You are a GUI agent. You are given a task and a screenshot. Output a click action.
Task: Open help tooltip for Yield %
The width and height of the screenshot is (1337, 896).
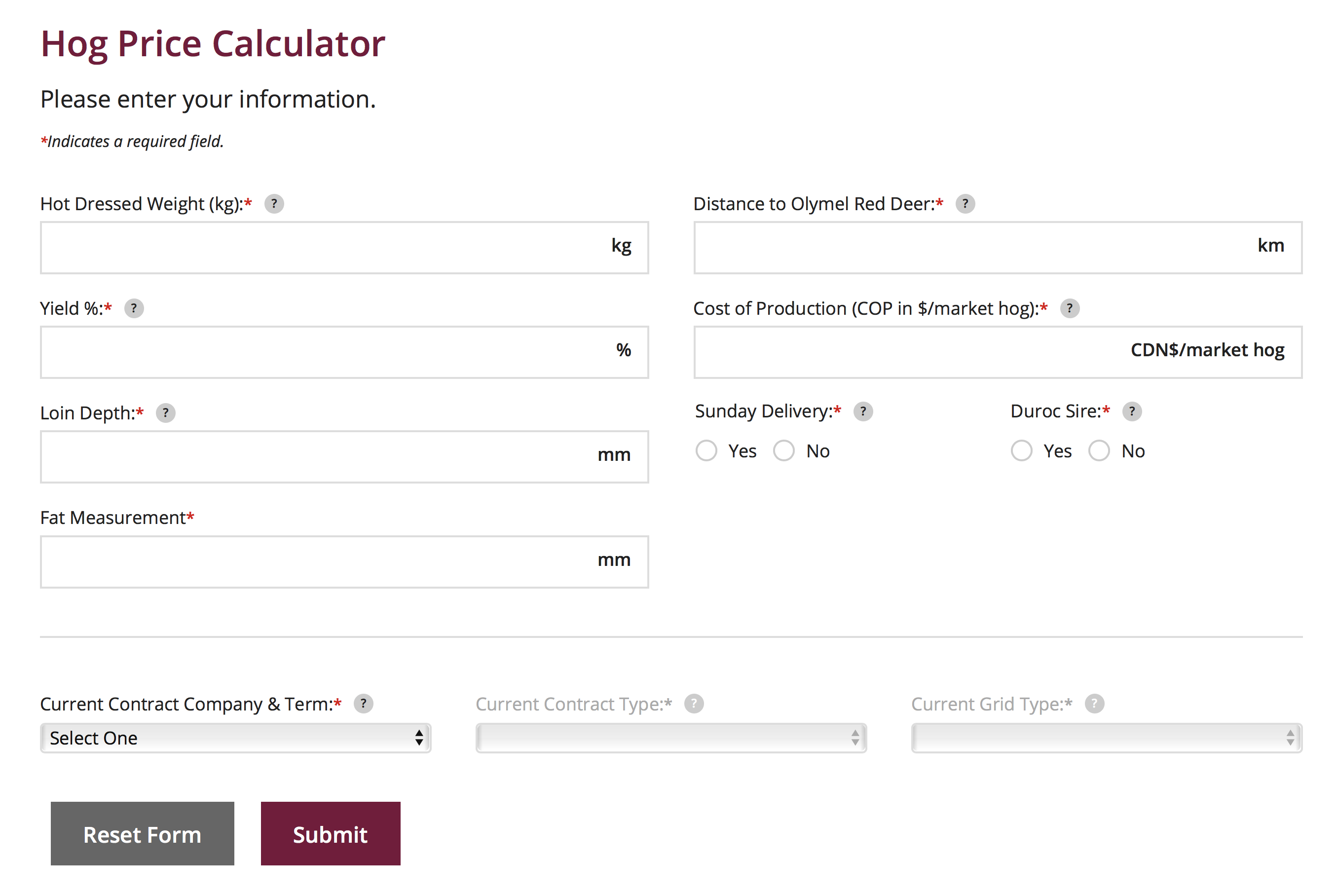(x=134, y=308)
